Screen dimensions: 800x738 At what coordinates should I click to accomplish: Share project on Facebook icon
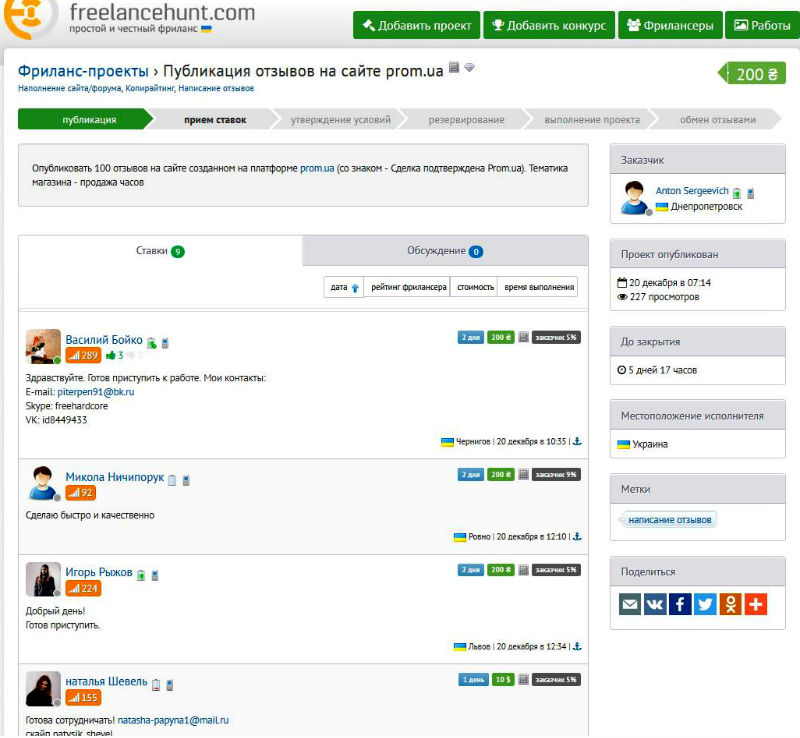tap(680, 604)
